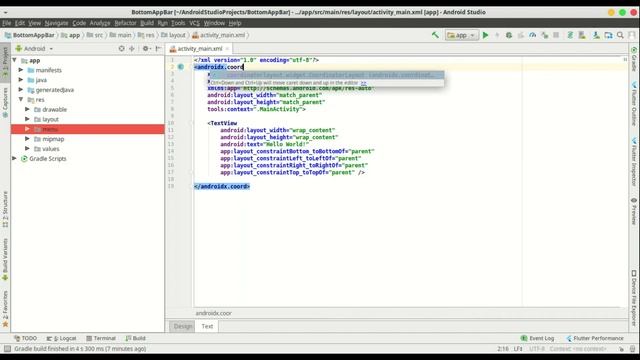Image resolution: width=640 pixels, height=360 pixels.
Task: Click the Search Everywhere magnifier icon
Action: coord(620,35)
